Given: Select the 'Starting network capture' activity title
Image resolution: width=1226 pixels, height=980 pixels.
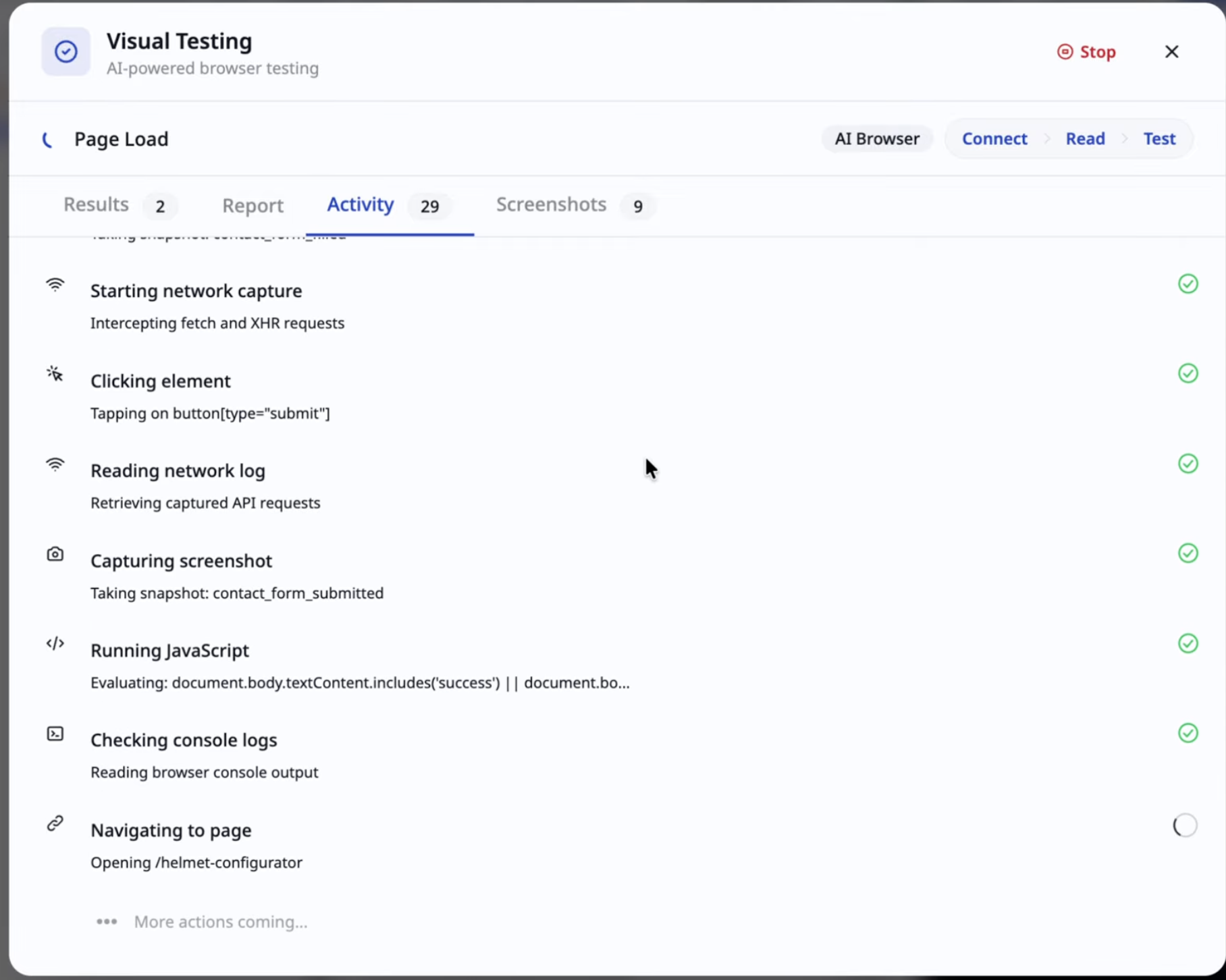Looking at the screenshot, I should pyautogui.click(x=196, y=291).
